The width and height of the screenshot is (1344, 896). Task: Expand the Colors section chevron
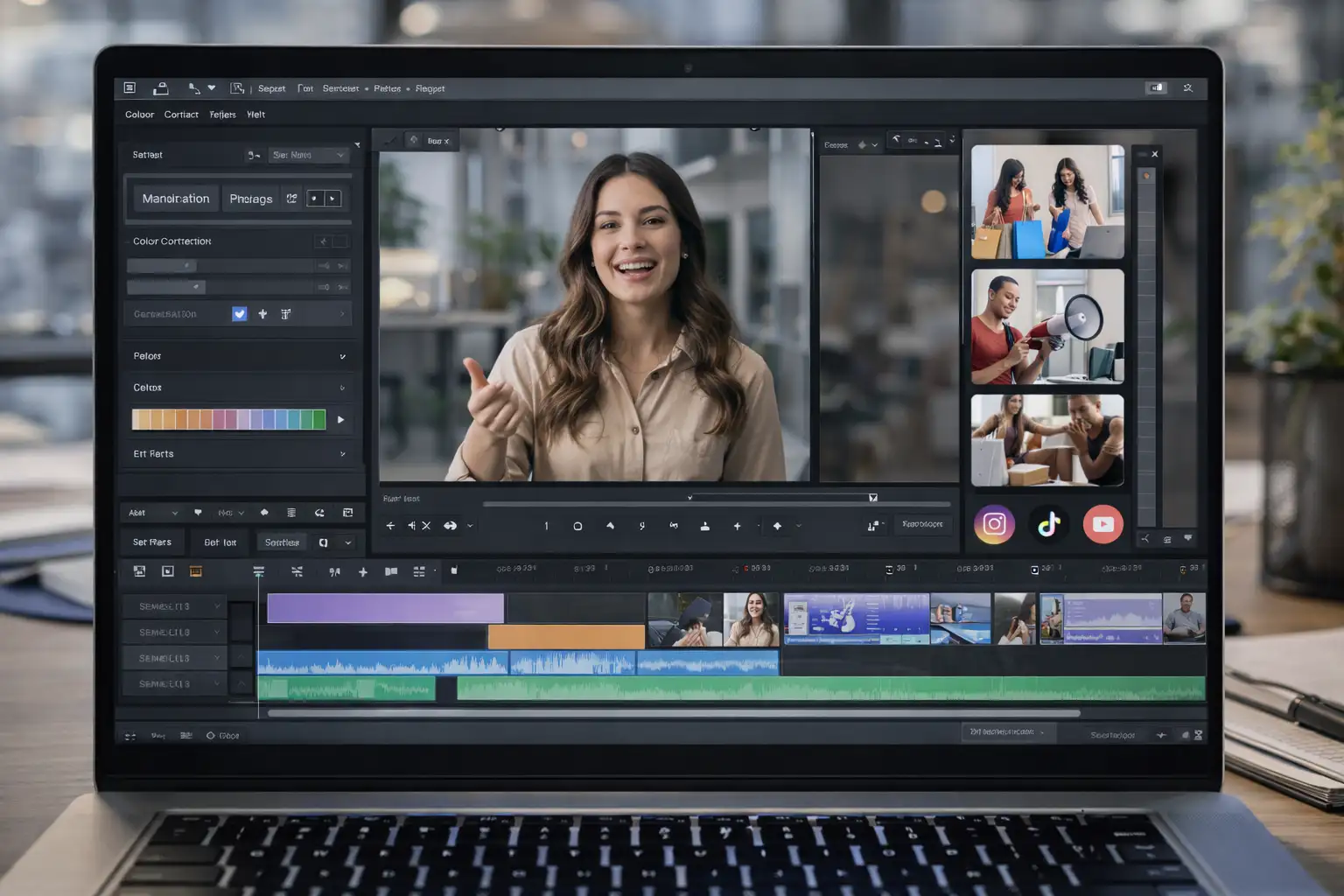[343, 388]
